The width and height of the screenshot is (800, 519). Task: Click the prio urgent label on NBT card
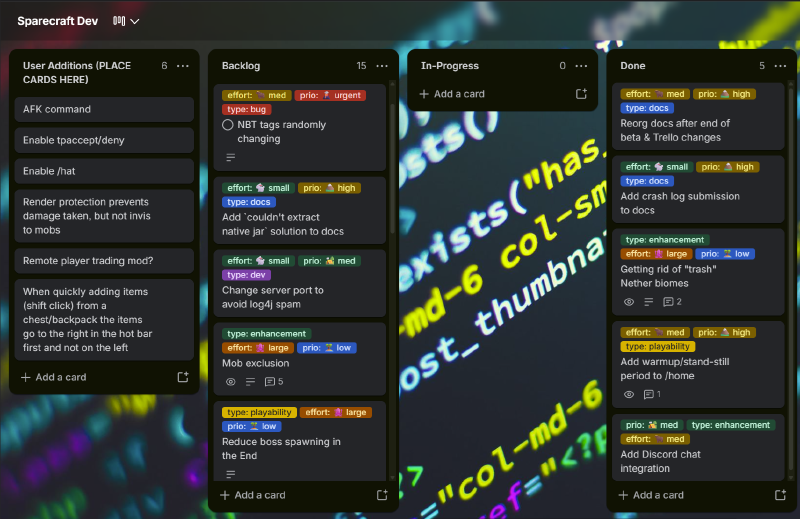[x=330, y=95]
